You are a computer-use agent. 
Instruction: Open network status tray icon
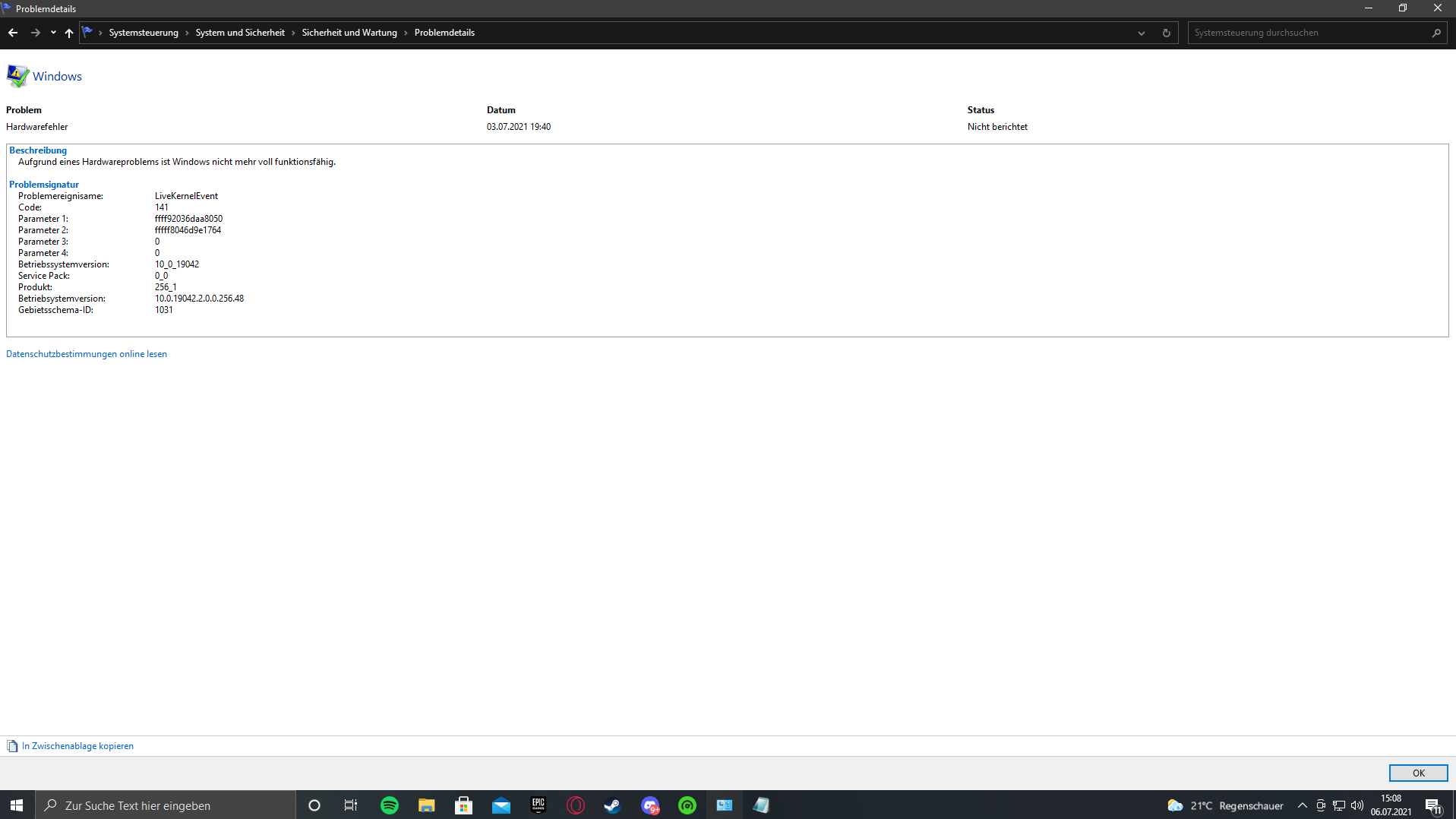tap(1339, 805)
